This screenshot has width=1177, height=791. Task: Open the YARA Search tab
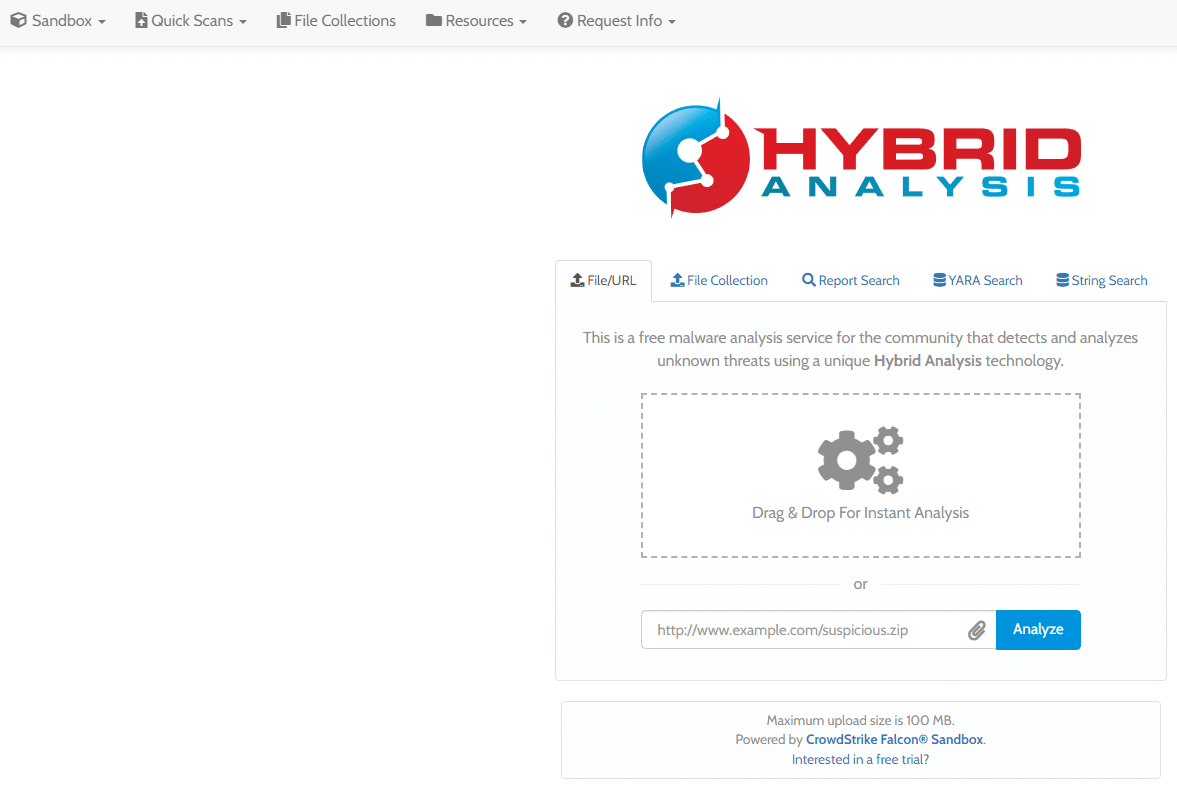coord(977,281)
